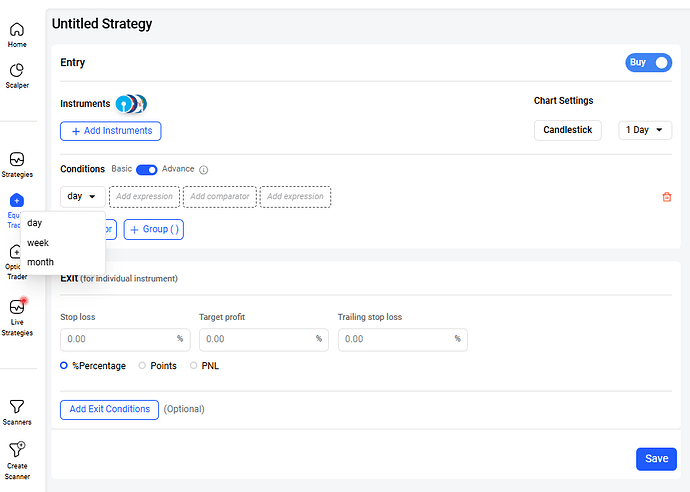Toggle Basic/Advance conditions switch
Screen dimensions: 690x492
[x=147, y=169]
